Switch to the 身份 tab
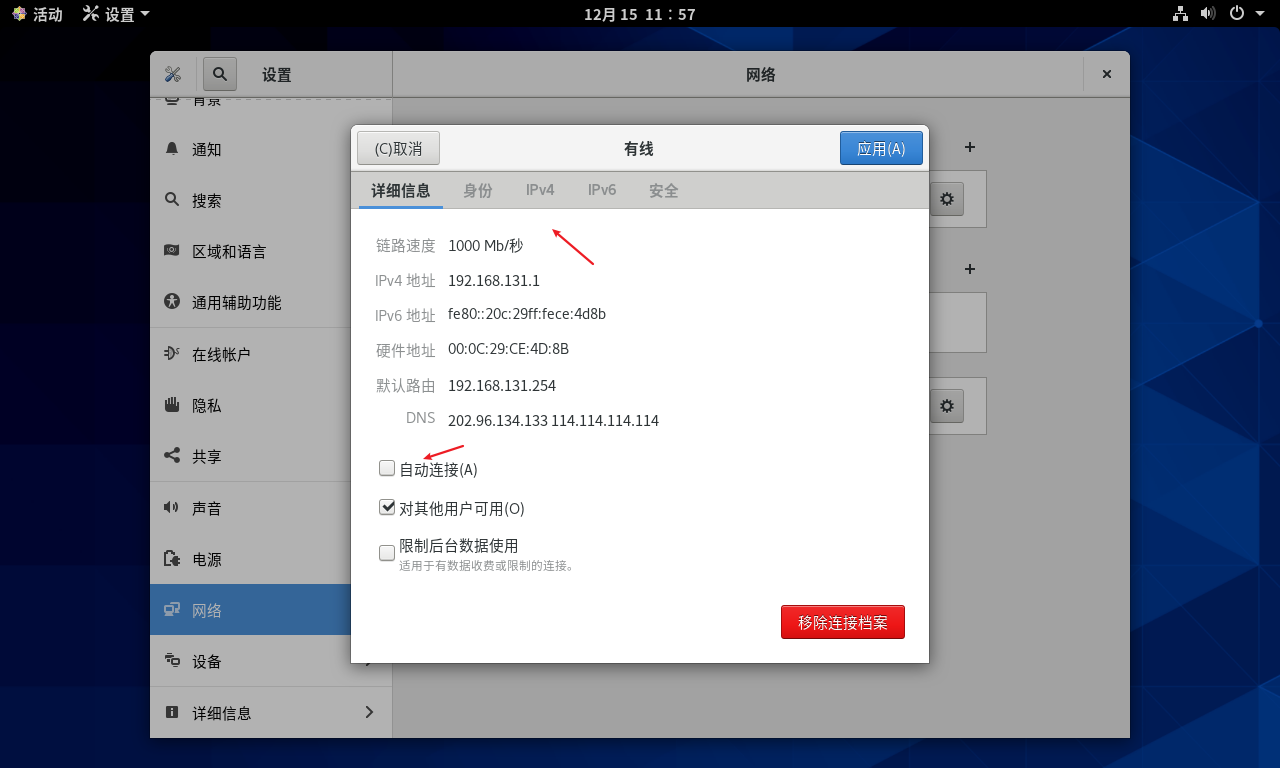Image resolution: width=1280 pixels, height=768 pixels. coord(478,190)
